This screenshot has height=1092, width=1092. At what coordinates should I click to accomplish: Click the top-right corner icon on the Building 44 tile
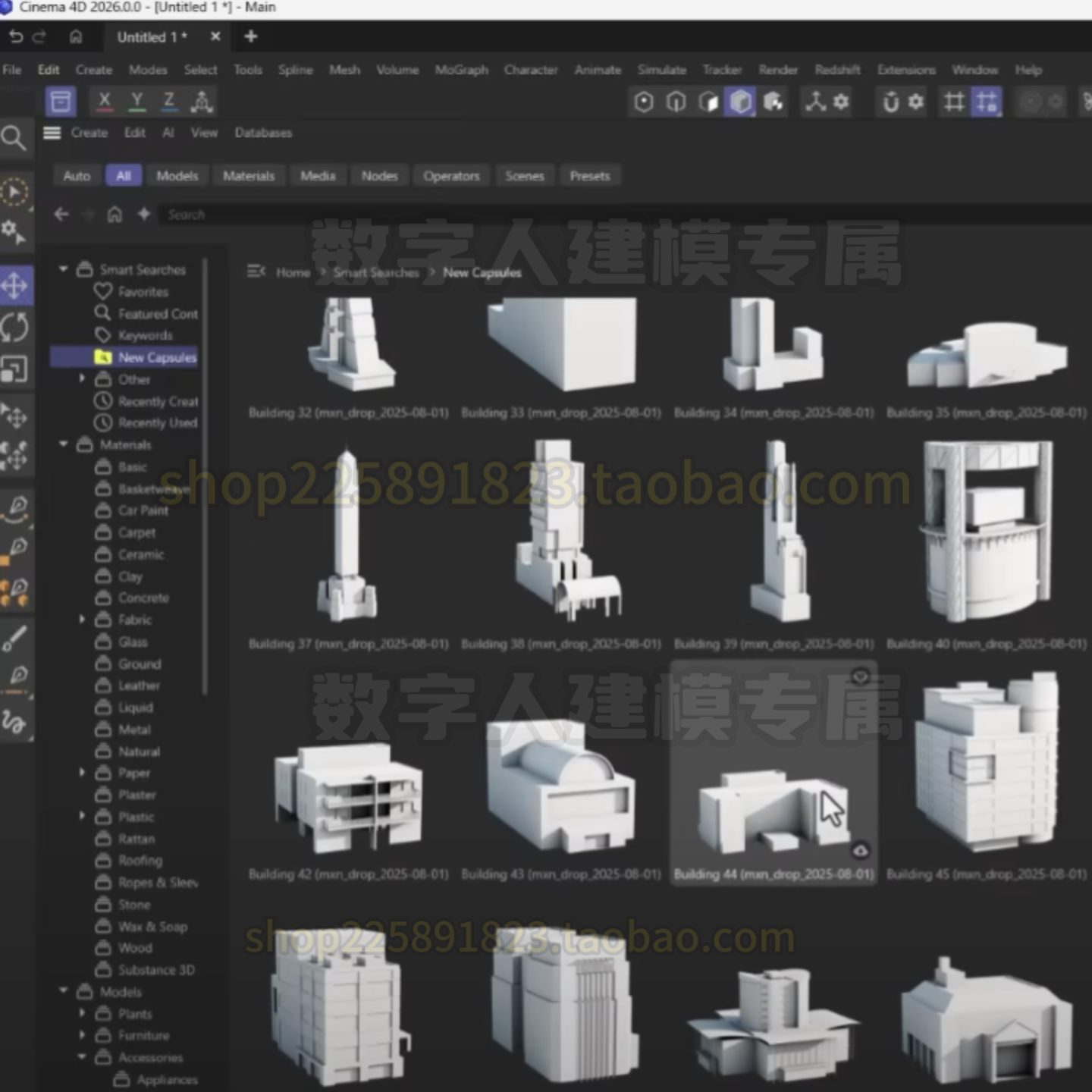(x=860, y=676)
